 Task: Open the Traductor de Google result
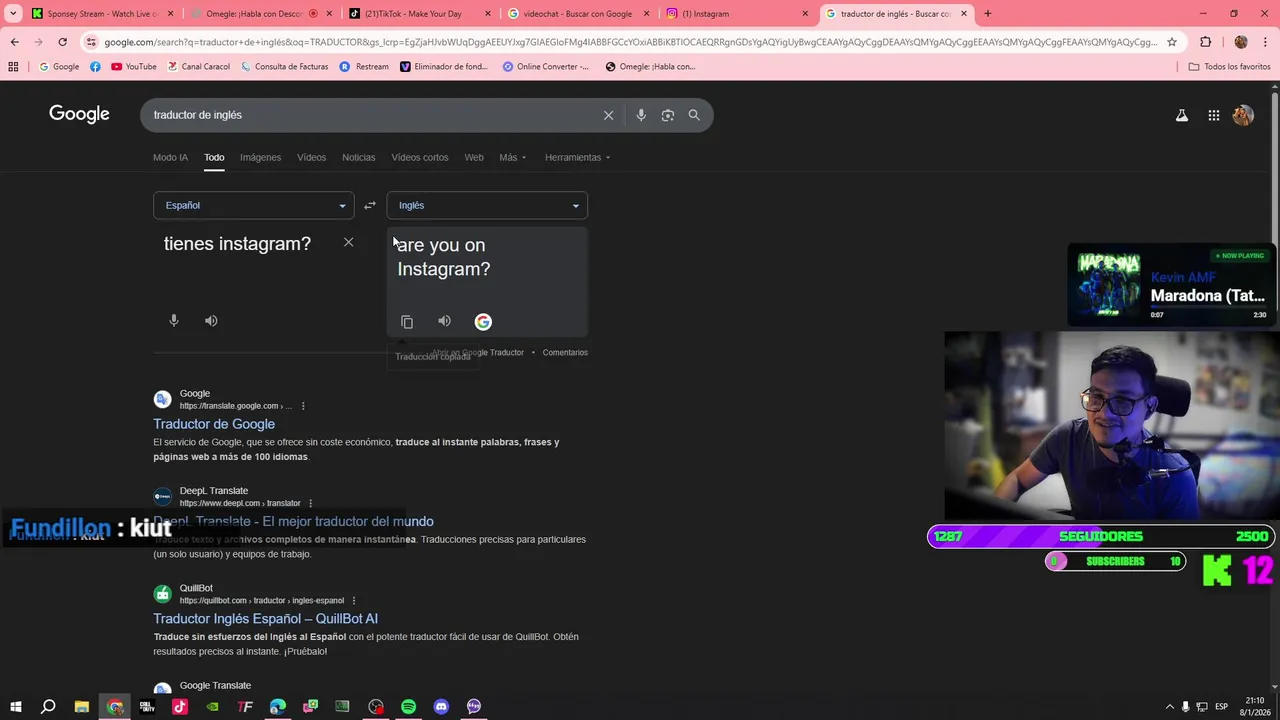[x=214, y=424]
